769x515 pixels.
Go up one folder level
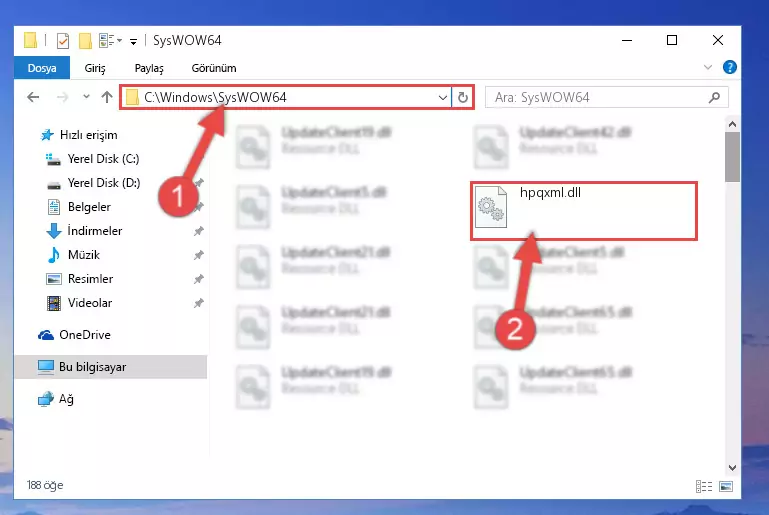tap(106, 97)
